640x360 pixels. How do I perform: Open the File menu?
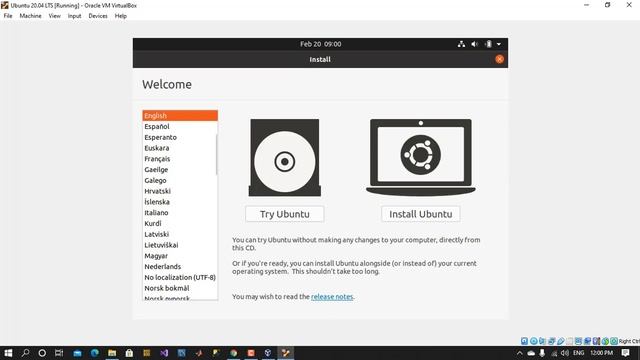pos(8,16)
